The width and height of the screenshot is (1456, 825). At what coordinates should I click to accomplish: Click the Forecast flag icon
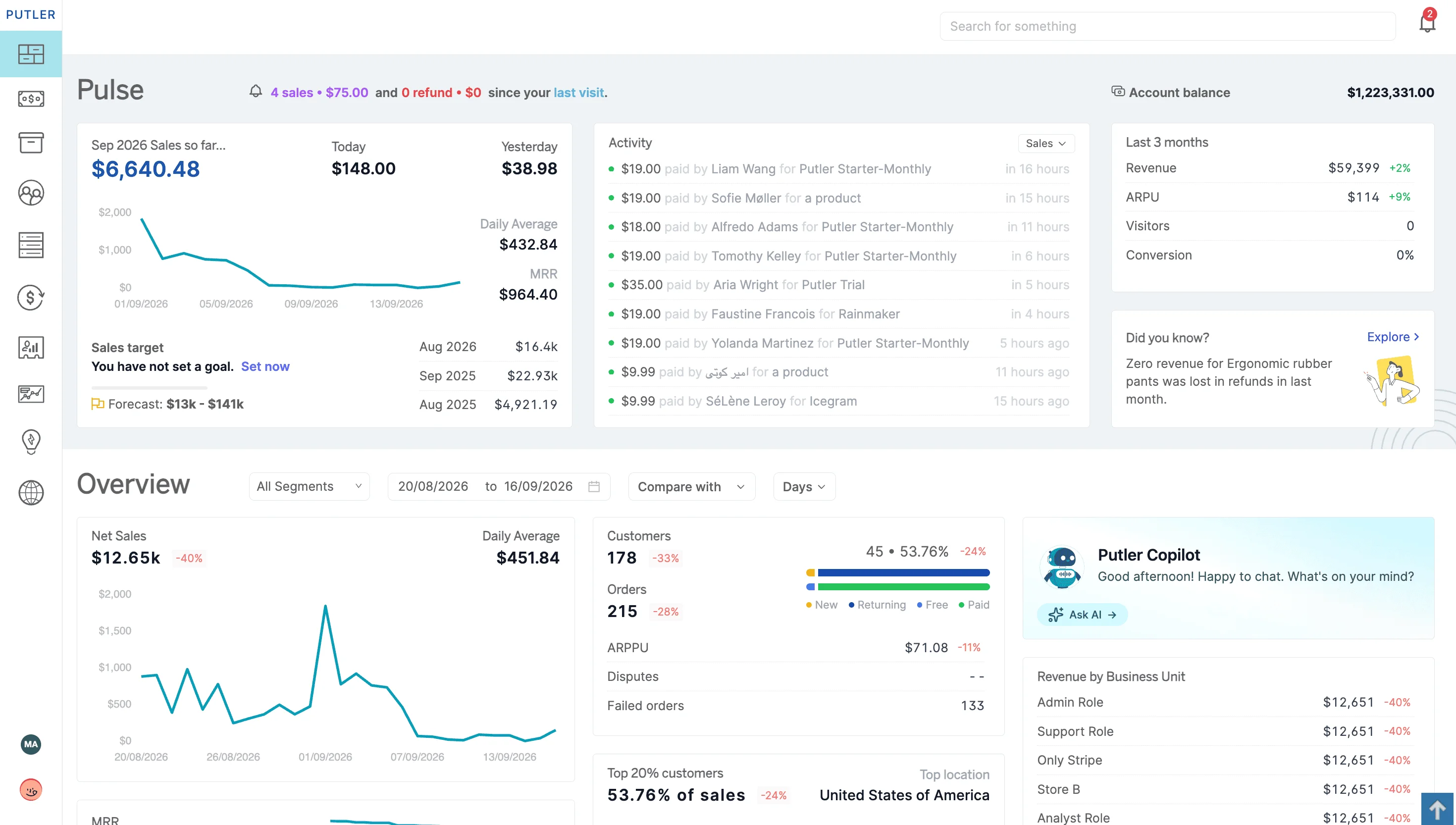click(x=98, y=404)
